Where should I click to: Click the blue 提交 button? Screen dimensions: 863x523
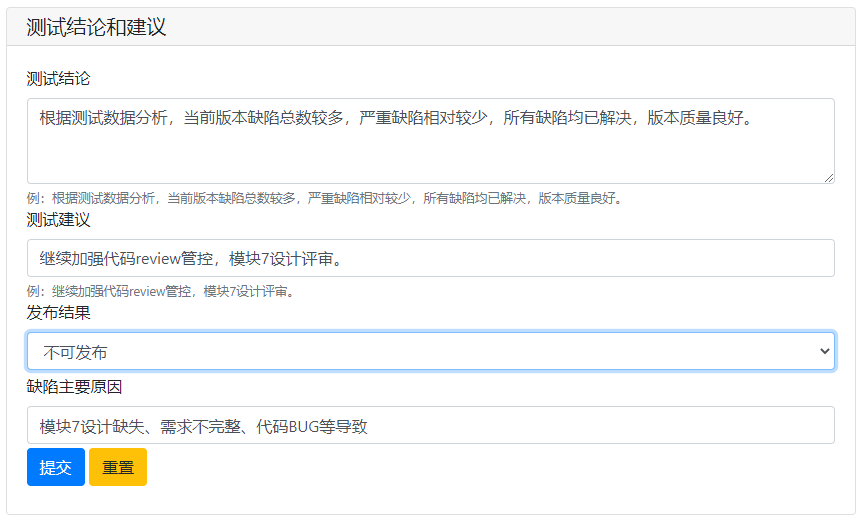click(x=55, y=467)
